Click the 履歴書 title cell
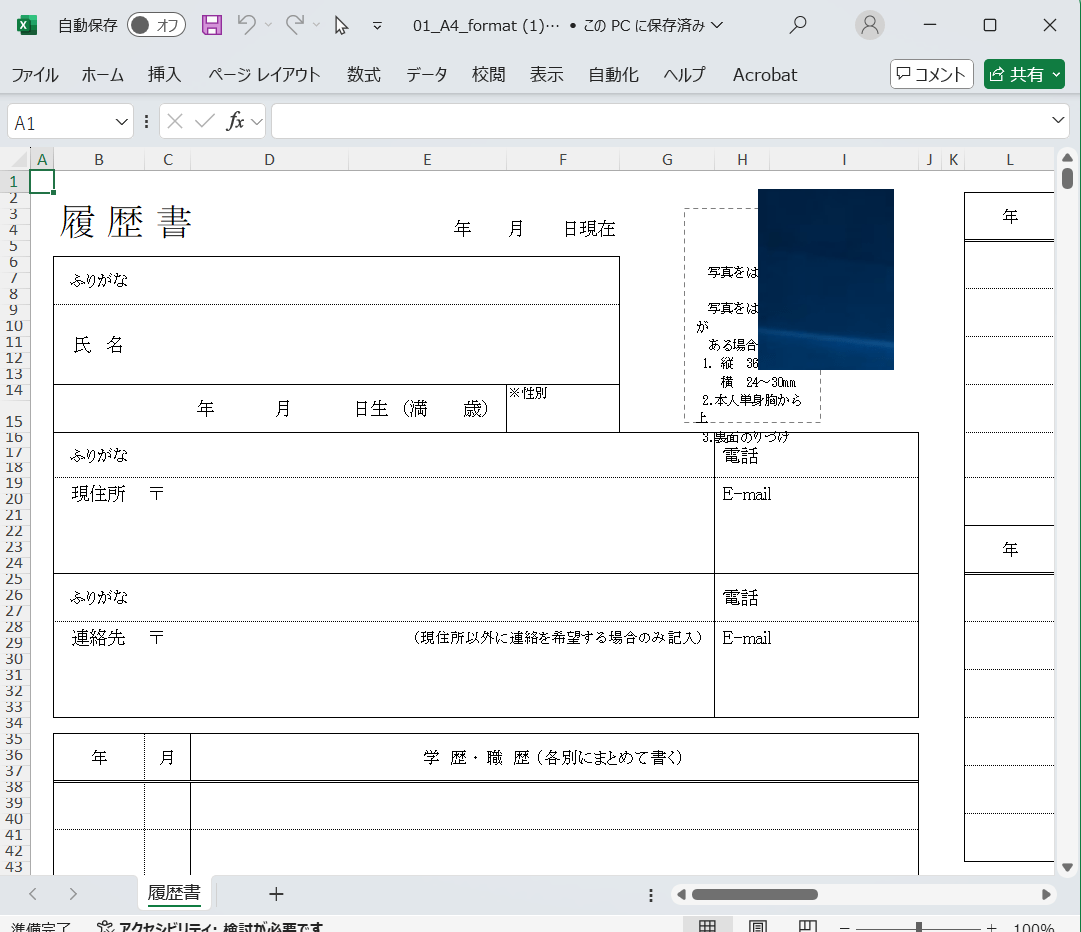This screenshot has width=1081, height=932. click(x=125, y=221)
